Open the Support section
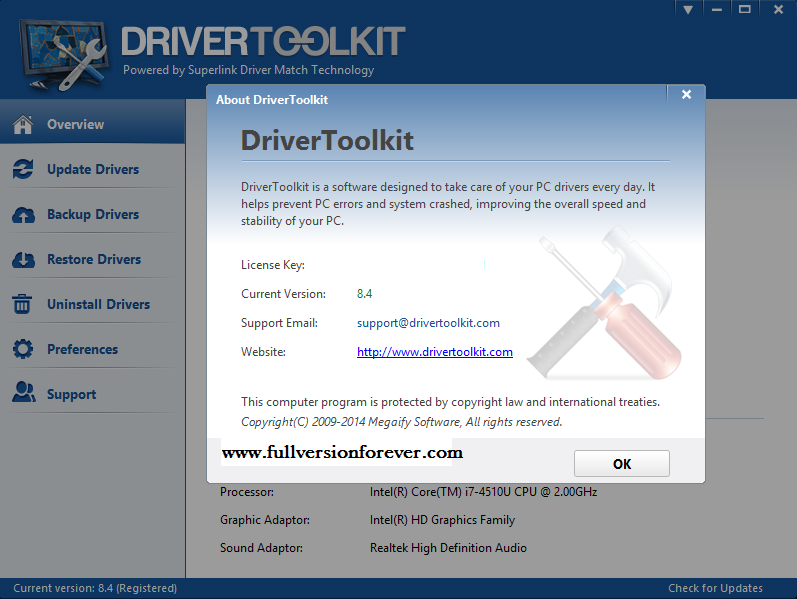Screen dimensions: 797x599 93,394
